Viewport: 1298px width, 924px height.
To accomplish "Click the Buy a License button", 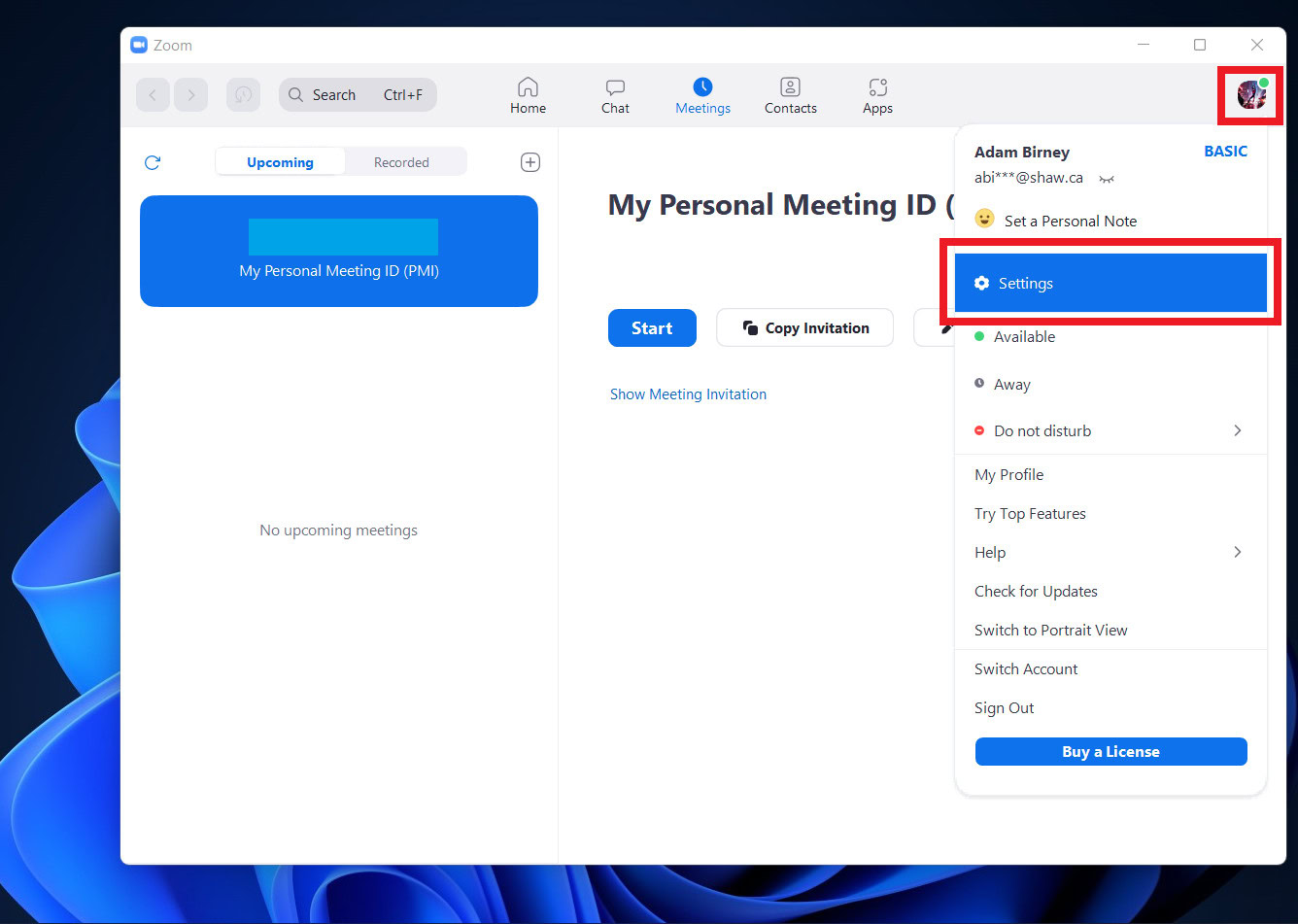I will (x=1110, y=752).
